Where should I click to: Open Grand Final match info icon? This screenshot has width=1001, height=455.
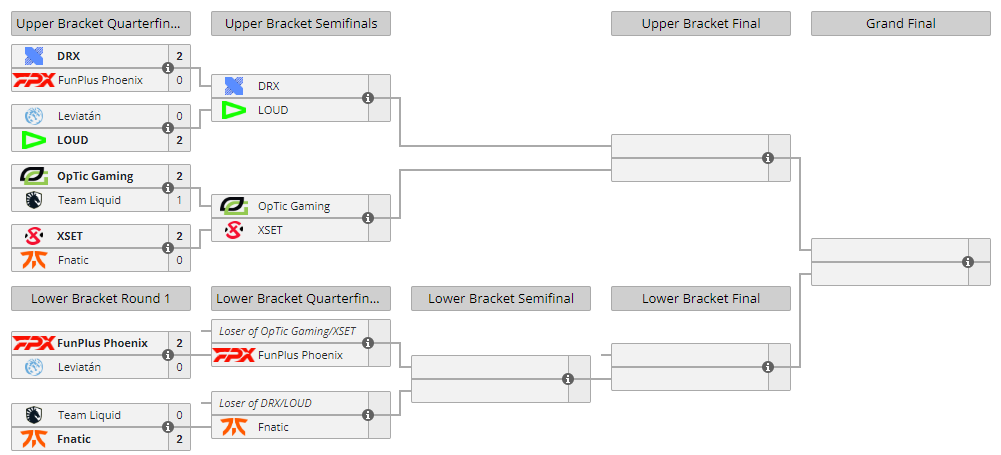click(x=968, y=262)
